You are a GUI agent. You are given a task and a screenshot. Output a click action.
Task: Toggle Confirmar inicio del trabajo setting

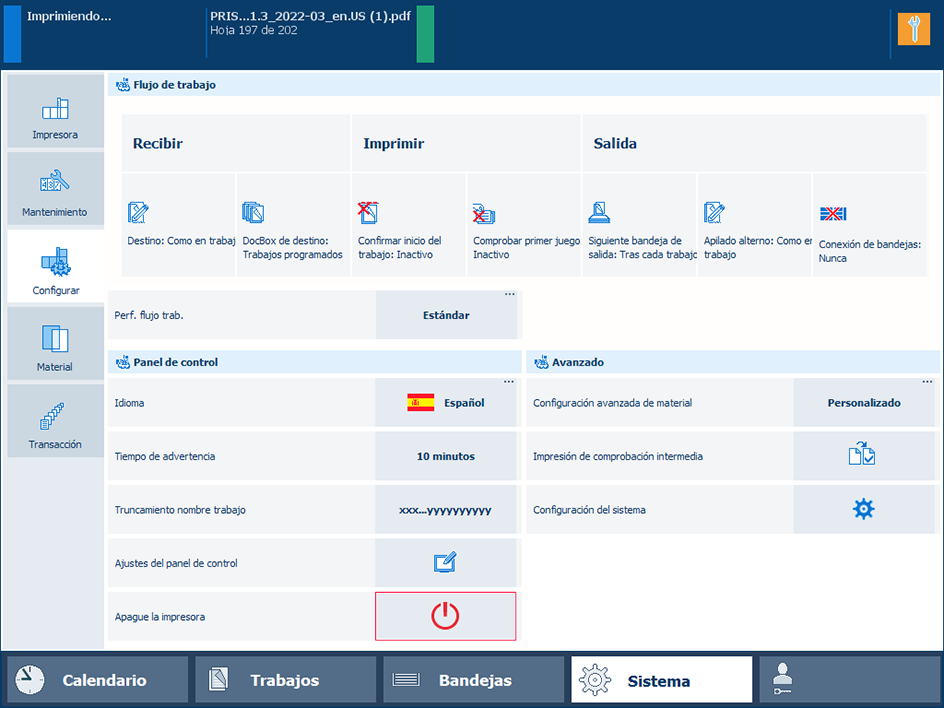coord(409,225)
